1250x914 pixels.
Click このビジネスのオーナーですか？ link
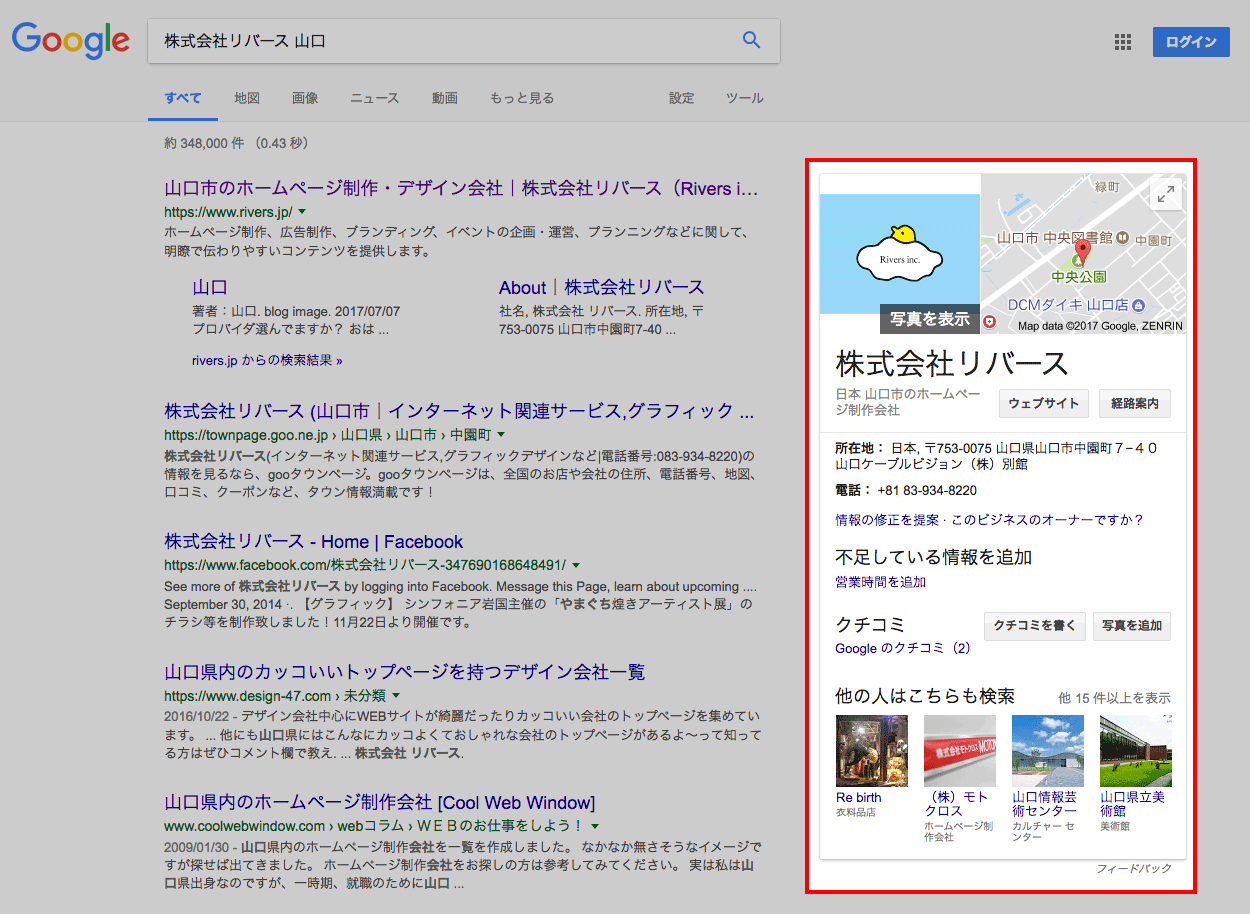coord(1047,520)
